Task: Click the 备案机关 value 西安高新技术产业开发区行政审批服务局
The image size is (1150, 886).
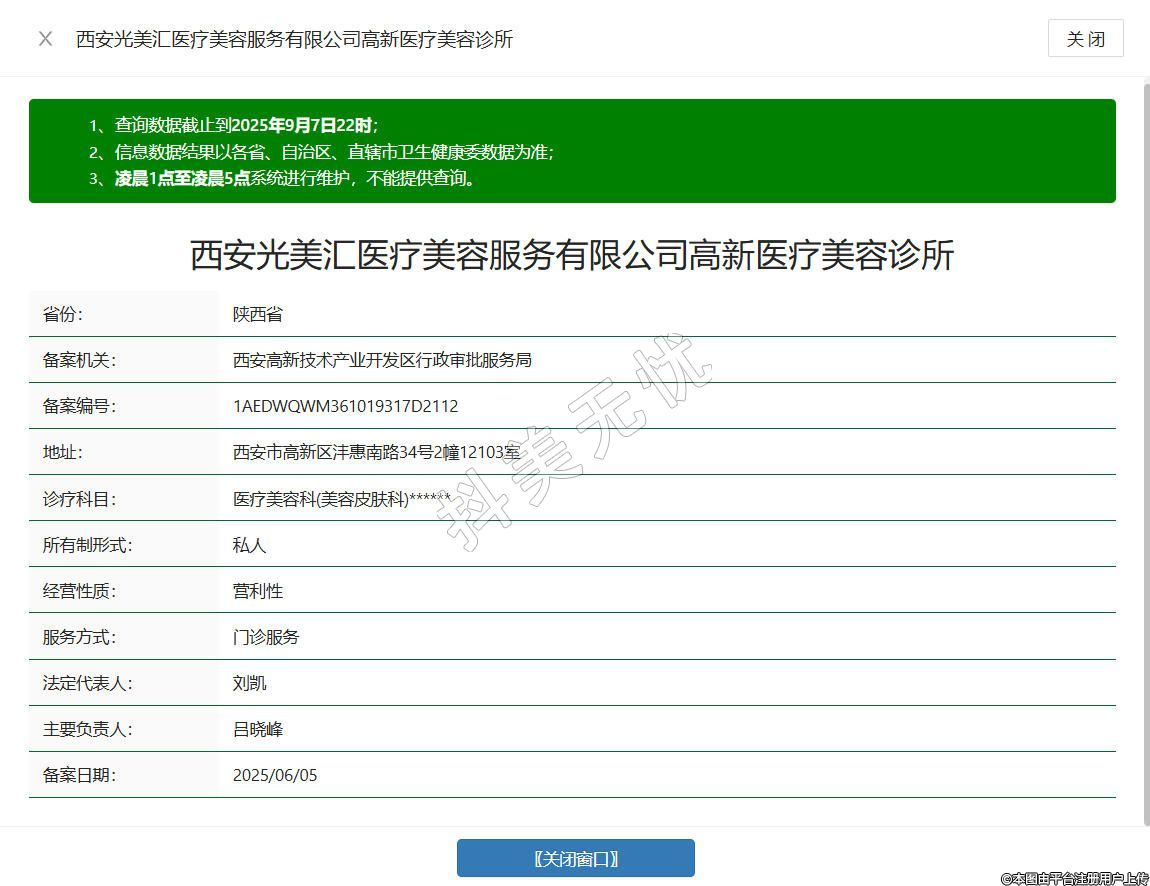Action: point(382,360)
